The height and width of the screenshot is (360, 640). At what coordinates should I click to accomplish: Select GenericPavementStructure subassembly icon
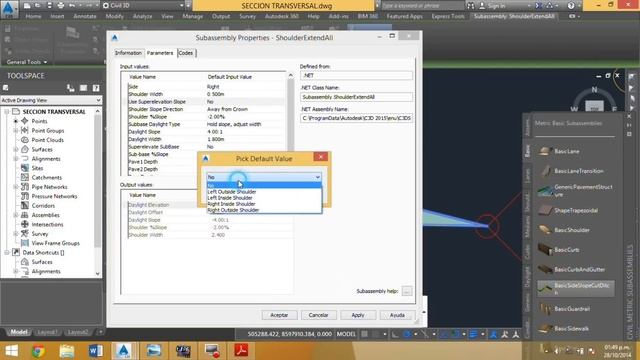coord(545,190)
